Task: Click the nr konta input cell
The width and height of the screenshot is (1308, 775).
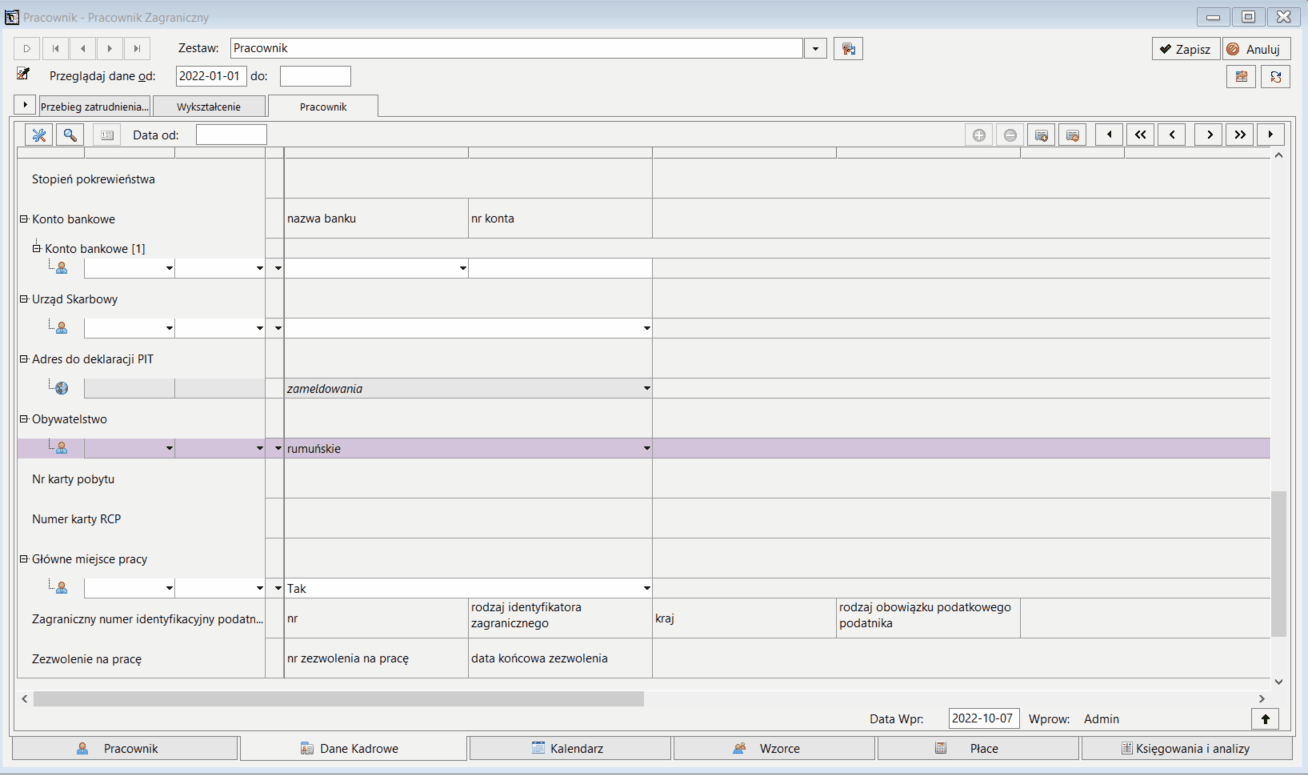Action: click(560, 268)
